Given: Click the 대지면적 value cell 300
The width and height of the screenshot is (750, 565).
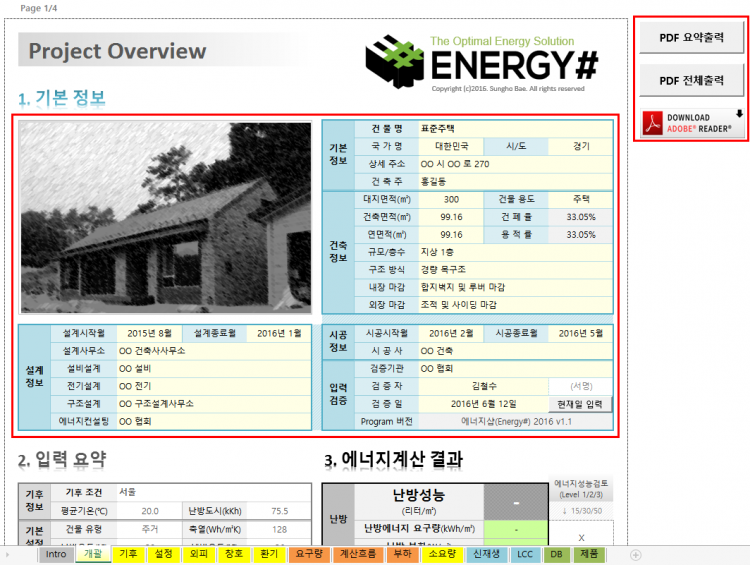Looking at the screenshot, I should point(451,200).
